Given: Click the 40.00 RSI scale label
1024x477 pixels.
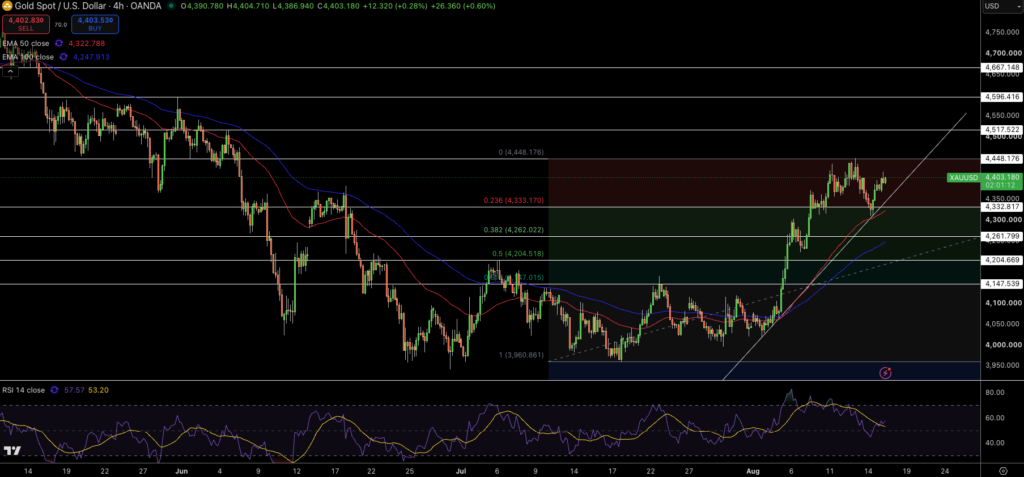Looking at the screenshot, I should click(994, 442).
